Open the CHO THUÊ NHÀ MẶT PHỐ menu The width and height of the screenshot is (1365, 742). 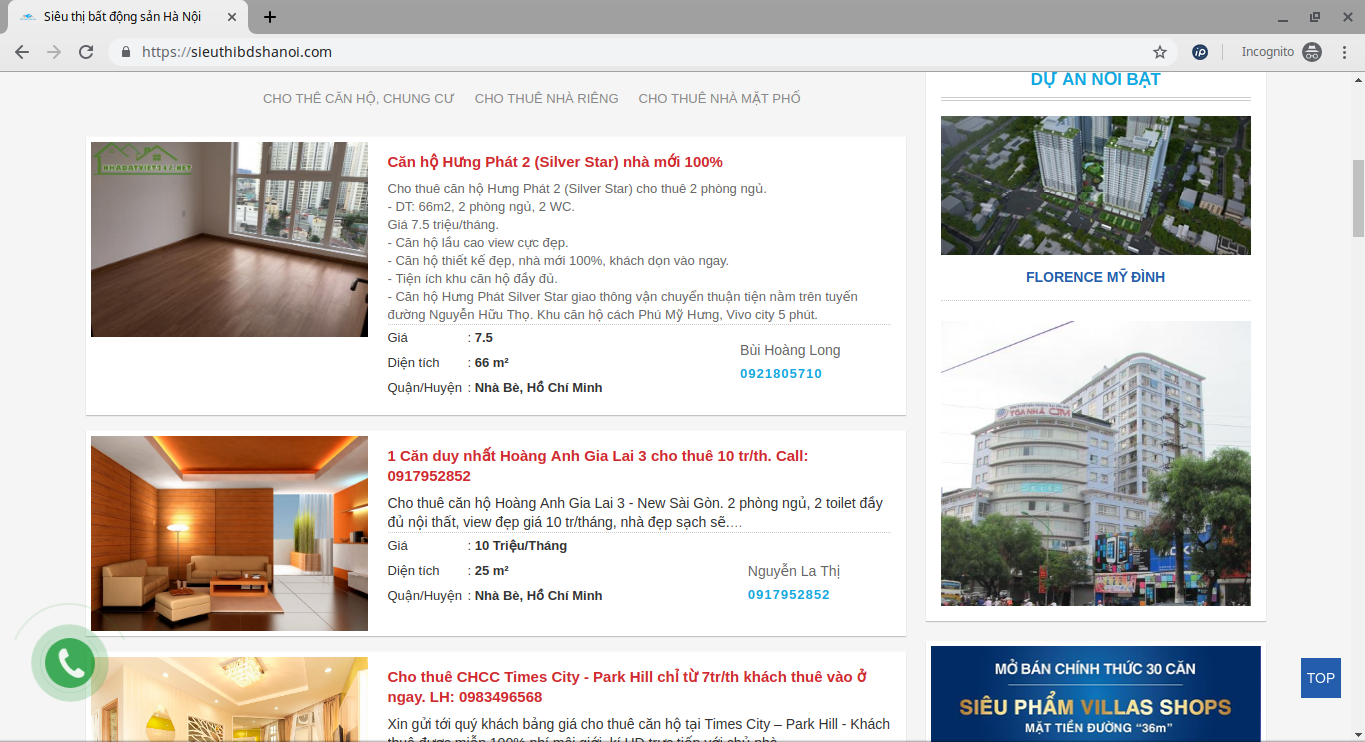coord(720,98)
